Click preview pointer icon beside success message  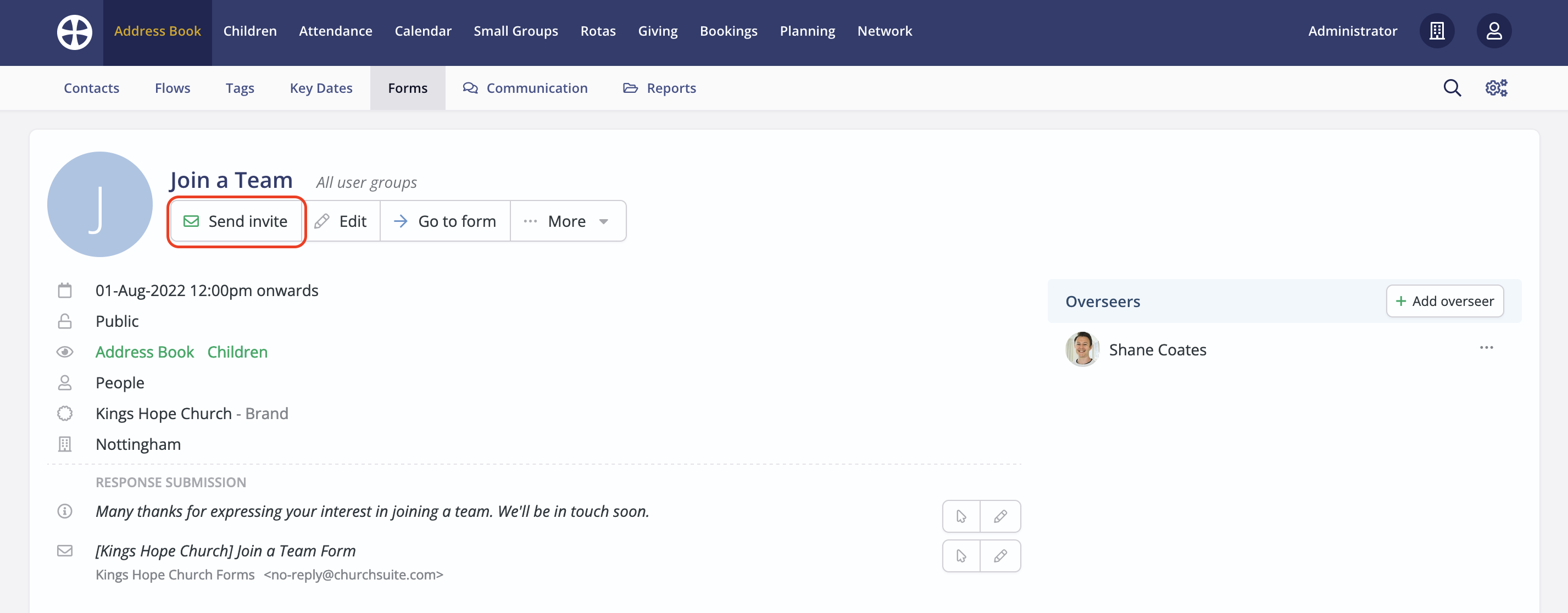coord(961,517)
